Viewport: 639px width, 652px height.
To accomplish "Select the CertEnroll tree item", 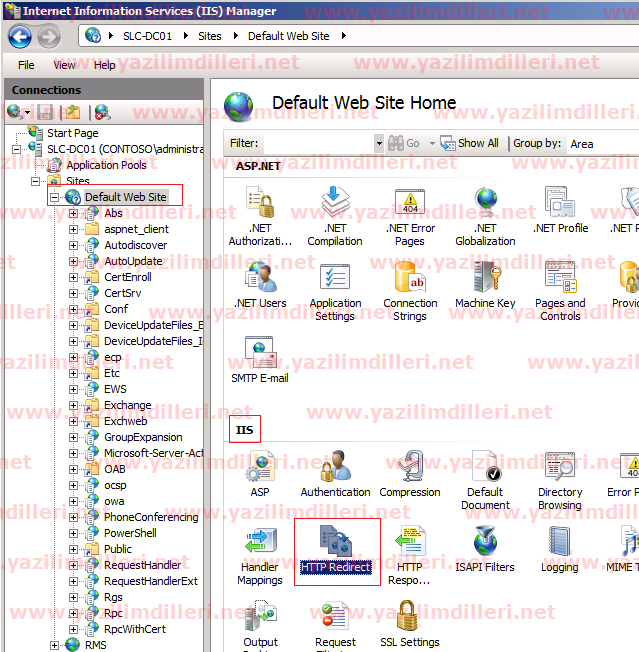I will 128,277.
